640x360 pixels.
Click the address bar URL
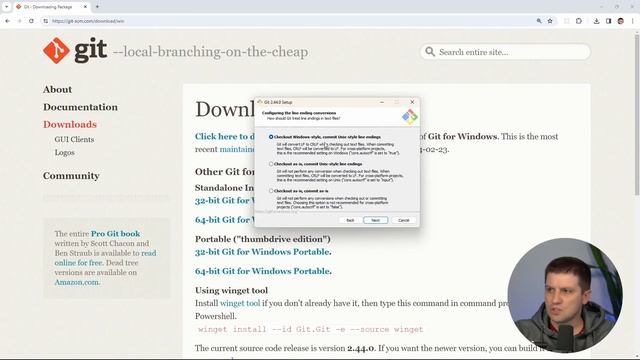88,21
